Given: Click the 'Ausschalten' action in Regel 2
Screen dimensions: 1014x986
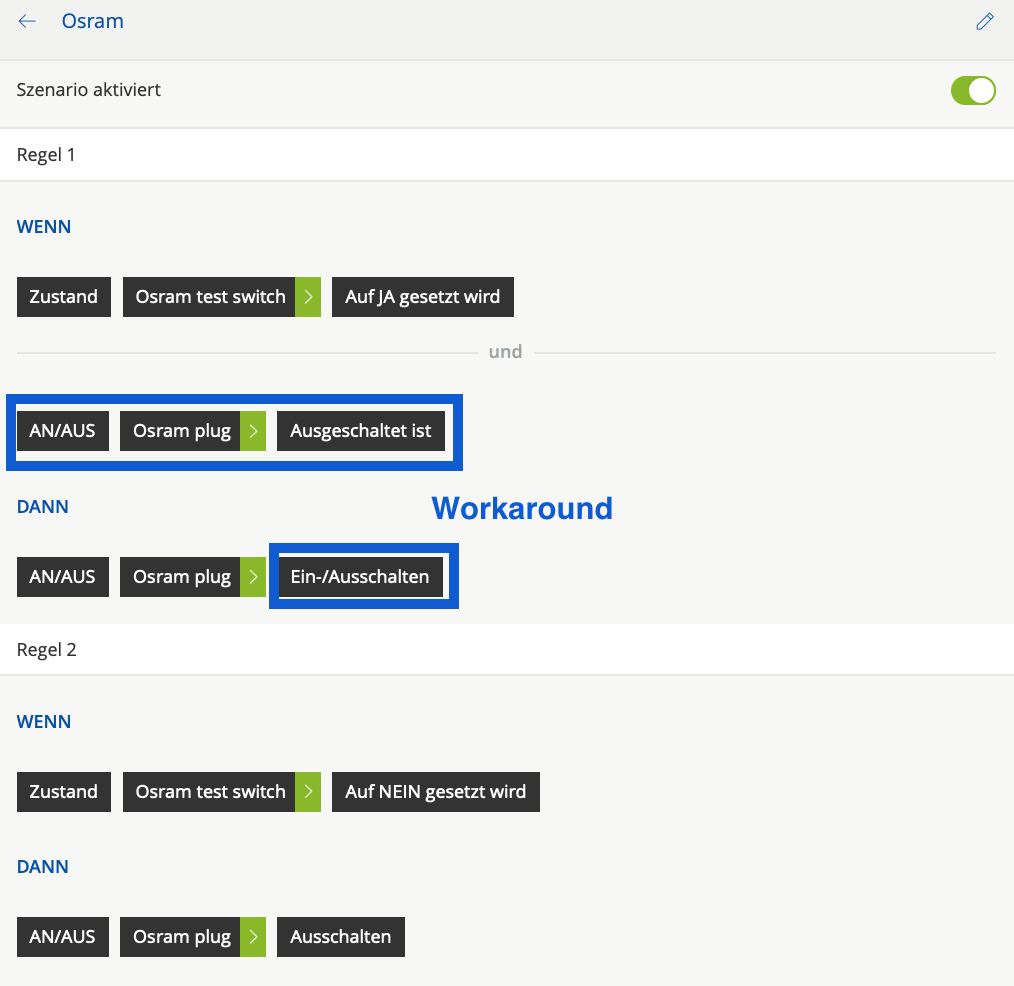Looking at the screenshot, I should (x=340, y=937).
